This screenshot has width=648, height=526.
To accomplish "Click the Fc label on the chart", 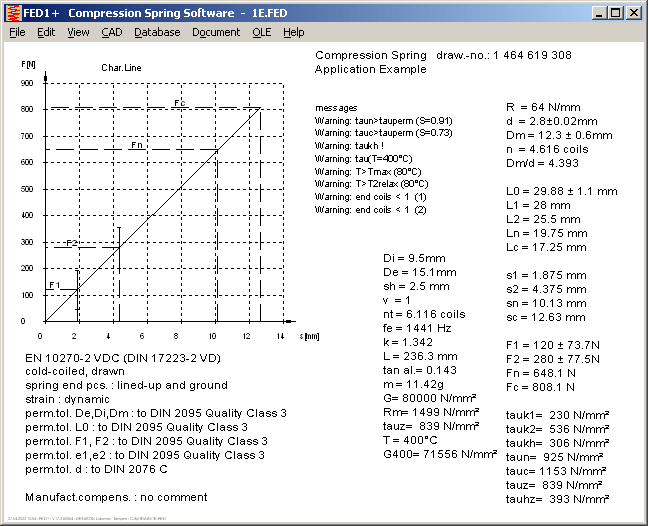I will coord(179,103).
